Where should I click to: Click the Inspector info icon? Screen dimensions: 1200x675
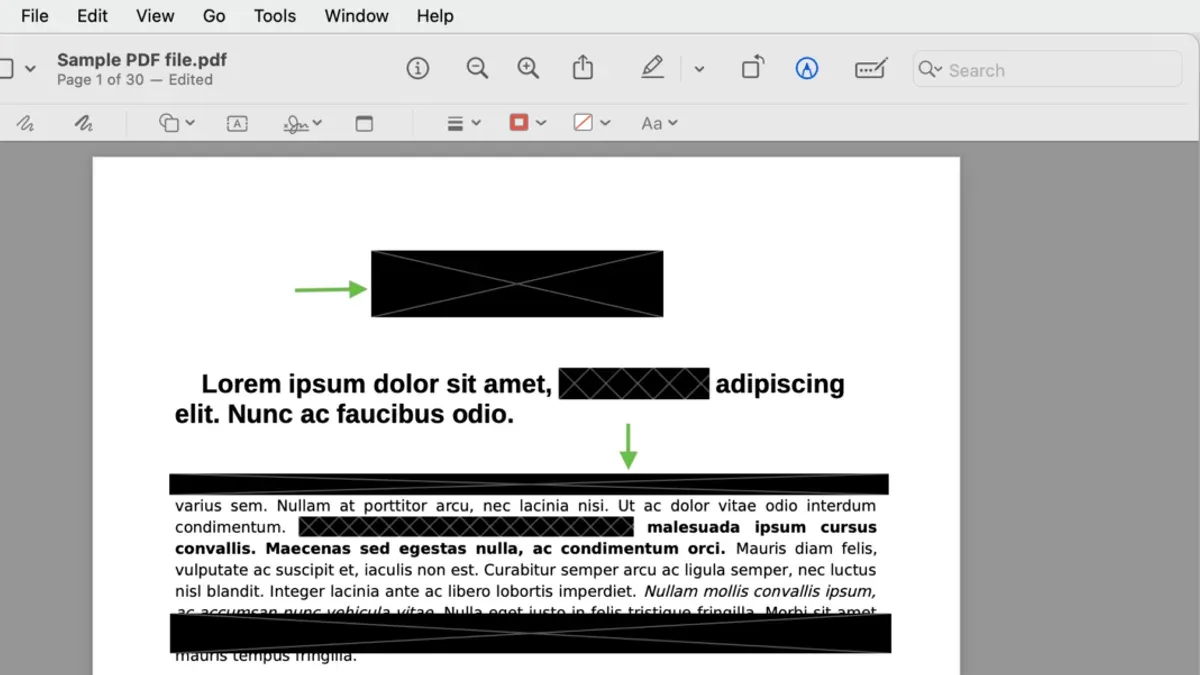click(418, 68)
